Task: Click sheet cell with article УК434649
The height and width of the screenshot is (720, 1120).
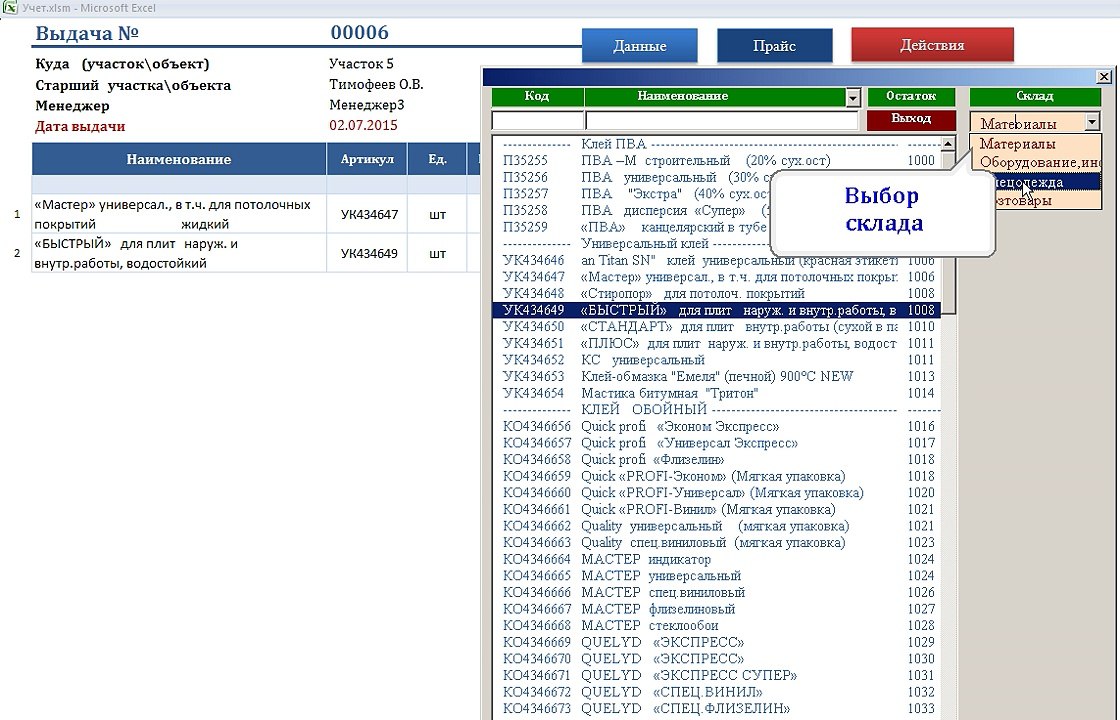Action: [x=367, y=253]
